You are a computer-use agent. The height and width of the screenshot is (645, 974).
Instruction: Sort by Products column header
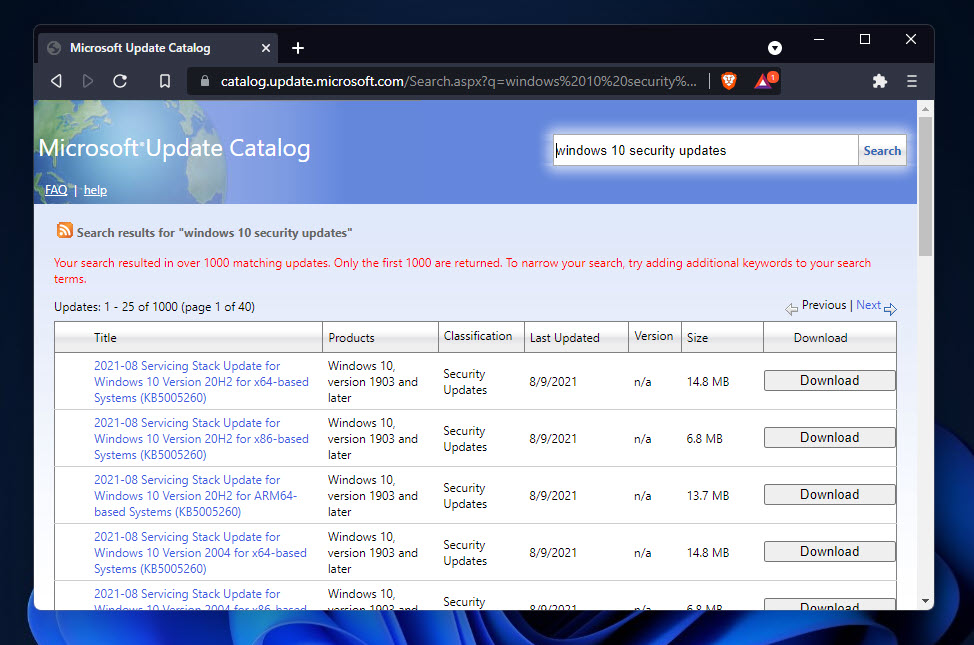pyautogui.click(x=352, y=338)
